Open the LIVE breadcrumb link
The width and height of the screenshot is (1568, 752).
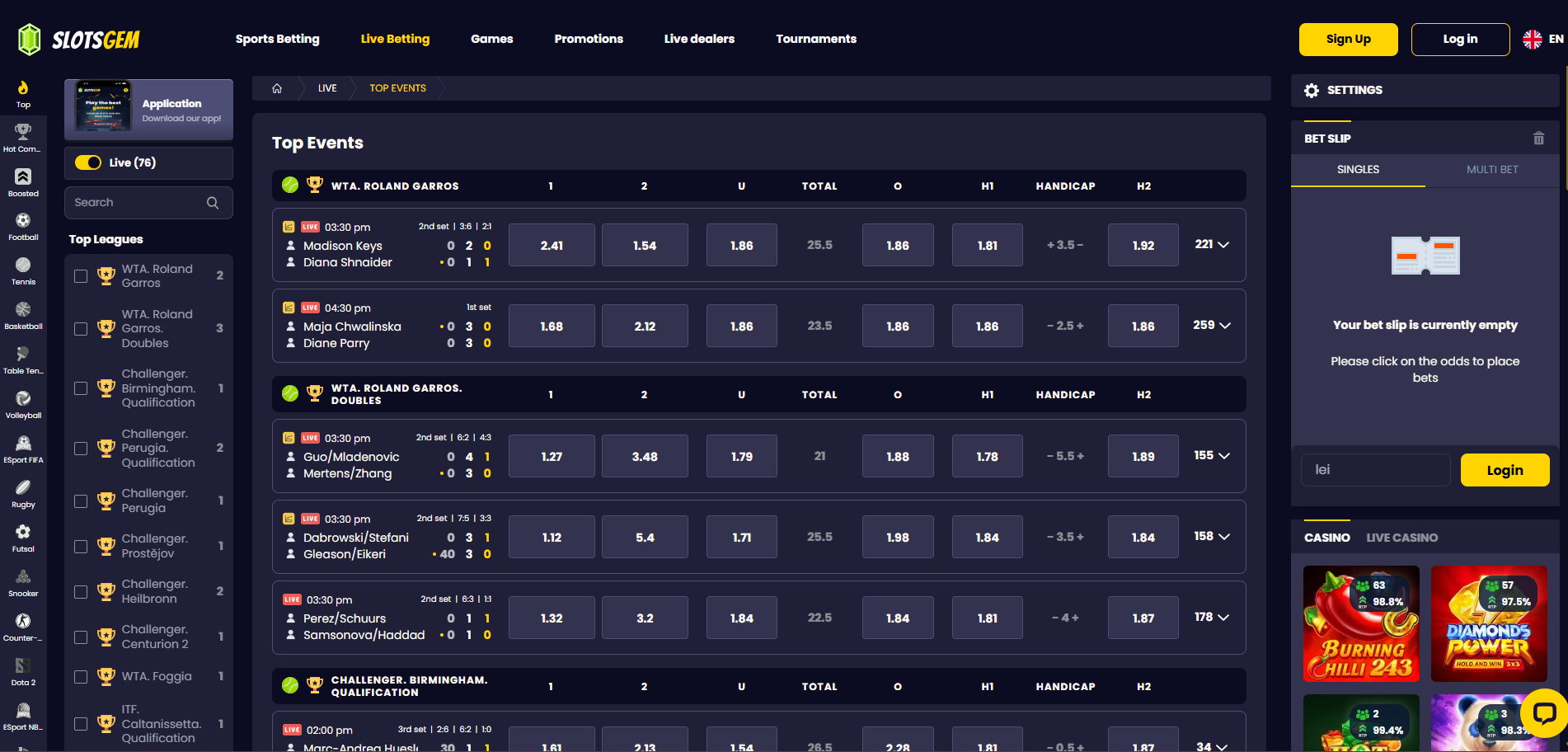click(327, 88)
